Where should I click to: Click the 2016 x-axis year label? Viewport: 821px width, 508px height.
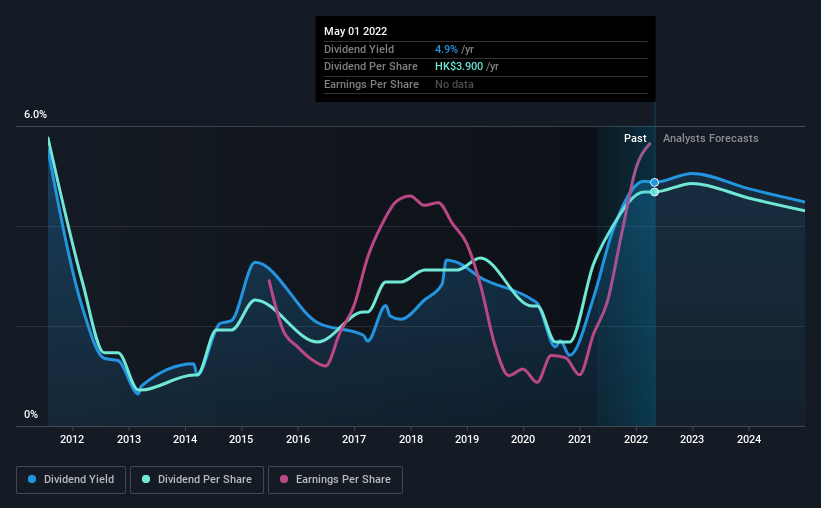coord(298,439)
